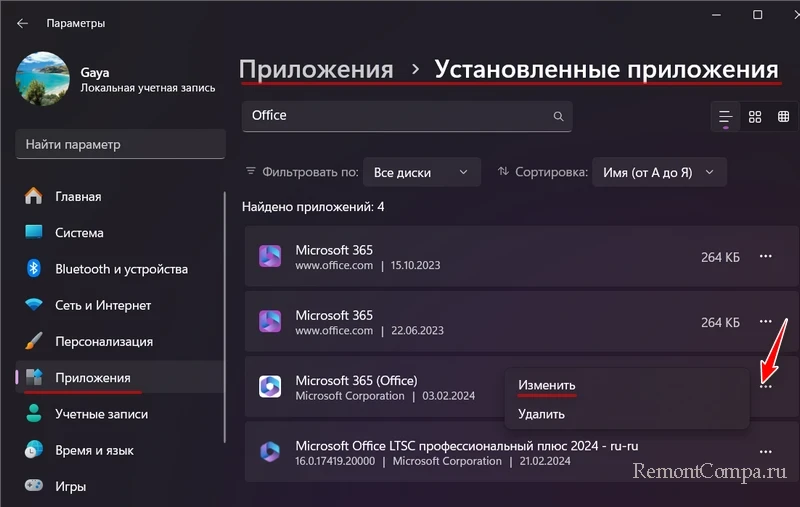Click the app search field containing Office
800x507 pixels.
pos(407,116)
